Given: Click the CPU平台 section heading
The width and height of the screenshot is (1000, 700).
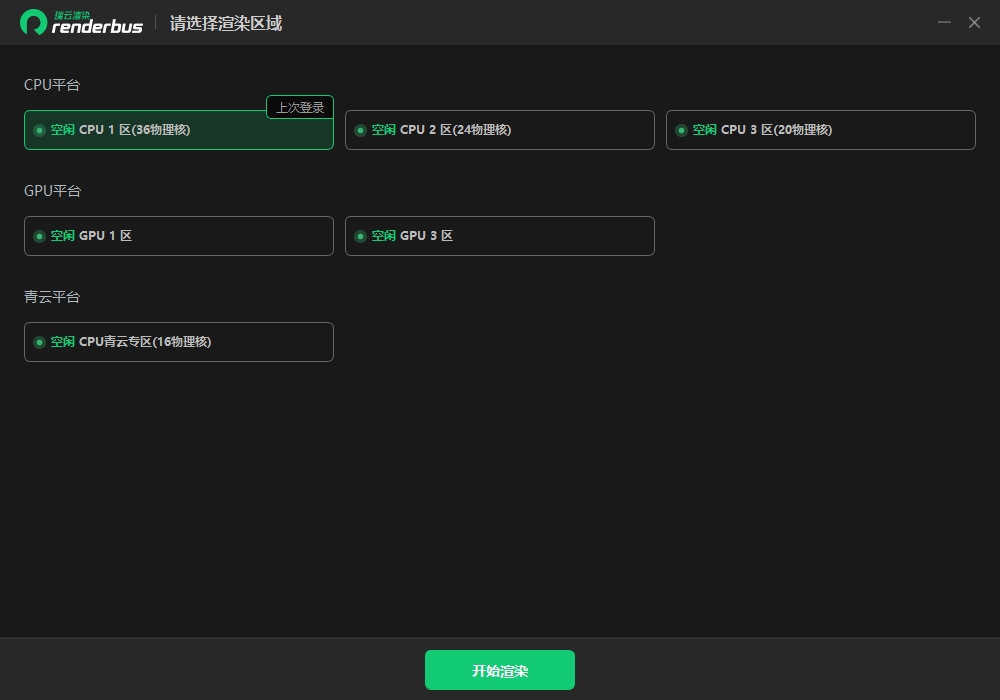Looking at the screenshot, I should [52, 85].
